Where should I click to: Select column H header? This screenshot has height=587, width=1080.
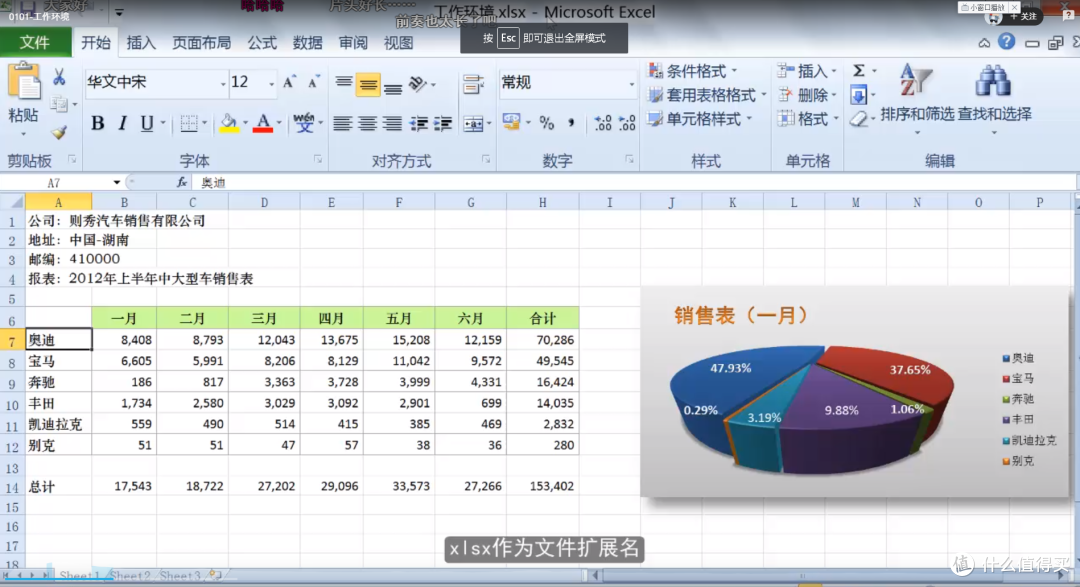543,203
